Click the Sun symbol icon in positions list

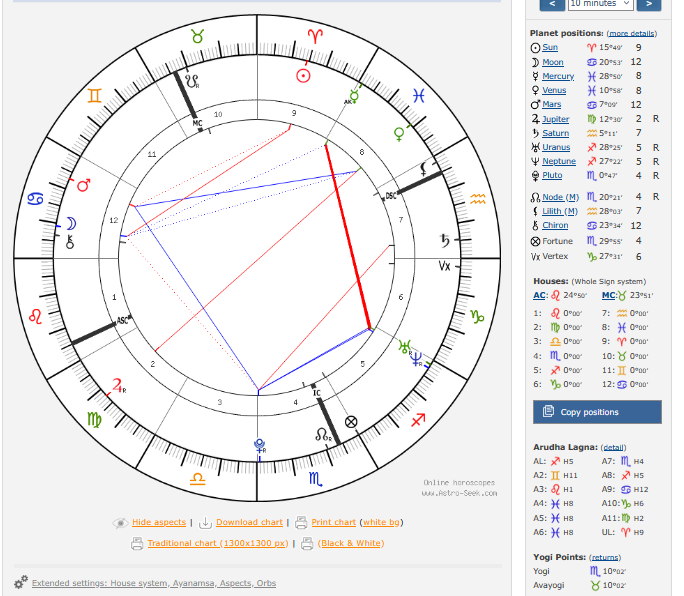[535, 48]
